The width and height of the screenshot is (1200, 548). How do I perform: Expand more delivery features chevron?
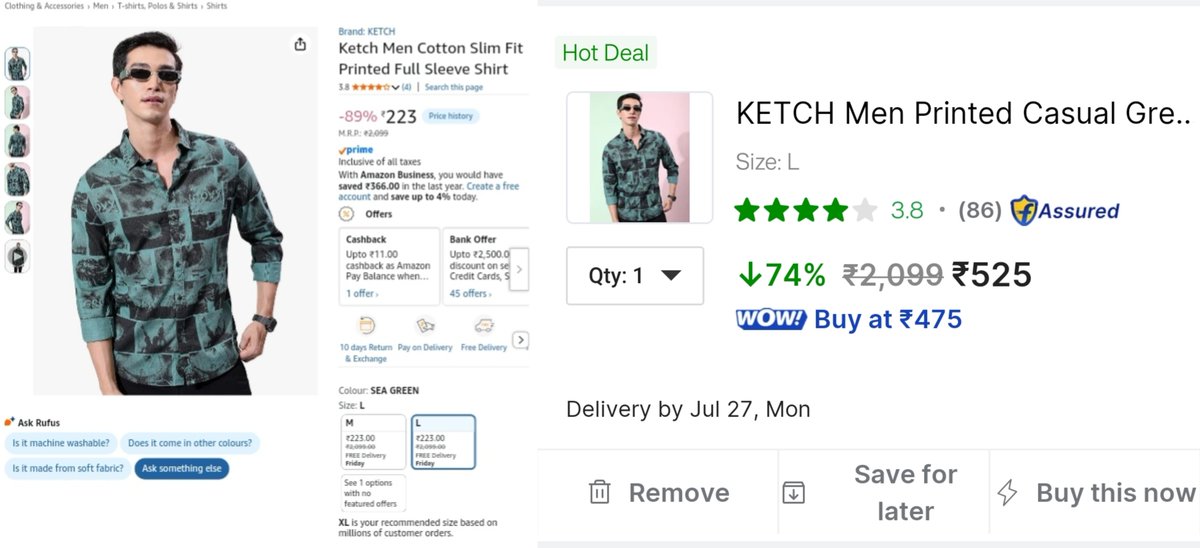pos(520,341)
